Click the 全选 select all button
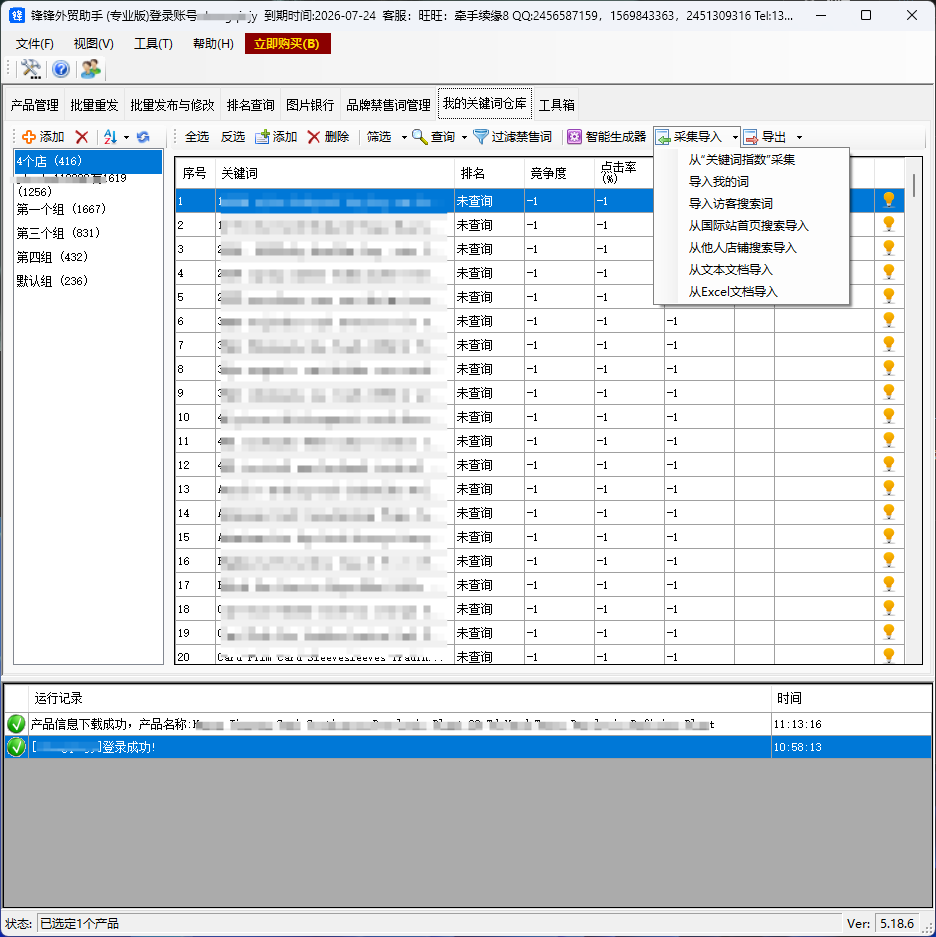936x937 pixels. [x=197, y=137]
